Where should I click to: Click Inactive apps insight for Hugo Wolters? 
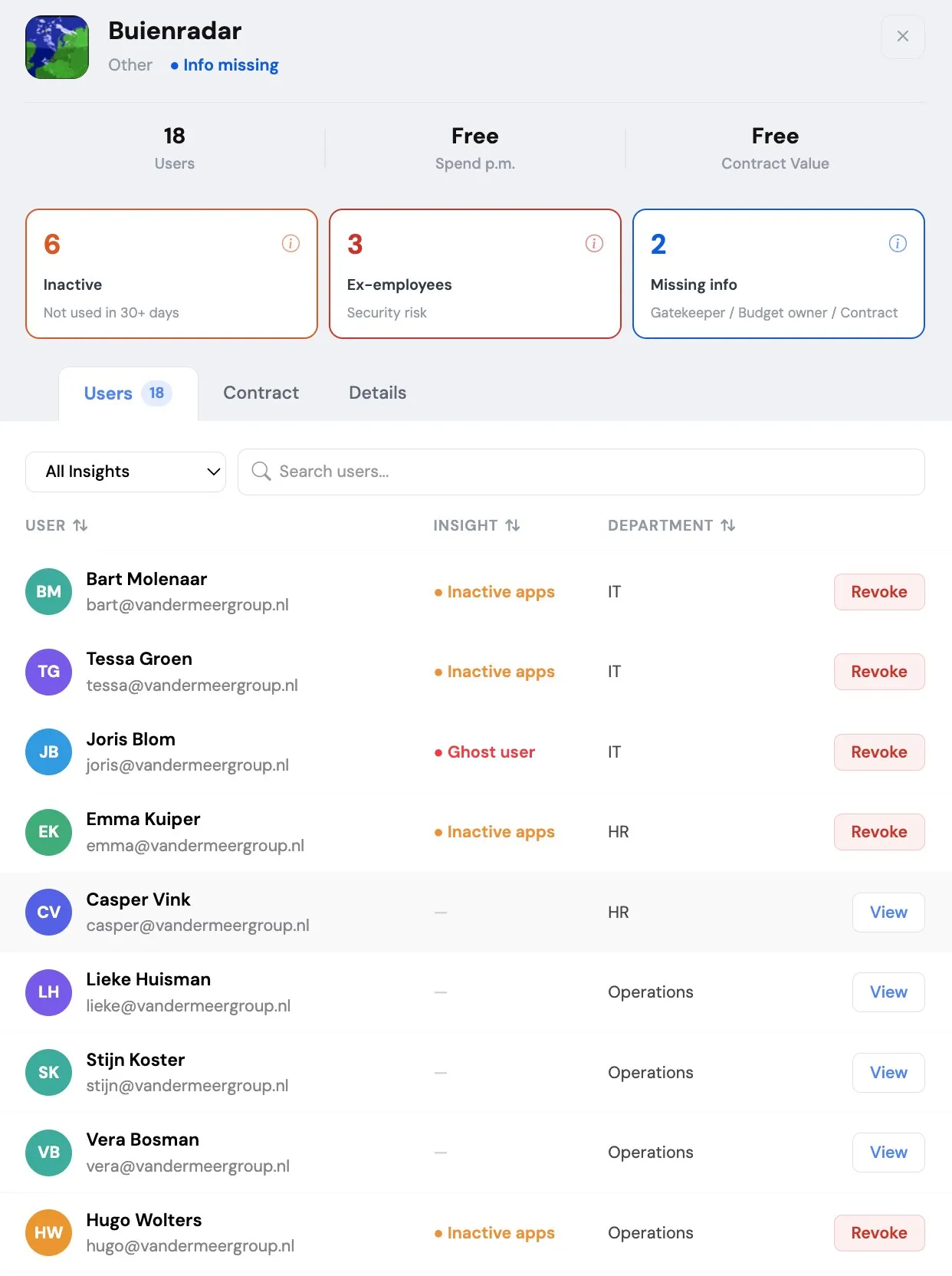click(x=494, y=1233)
